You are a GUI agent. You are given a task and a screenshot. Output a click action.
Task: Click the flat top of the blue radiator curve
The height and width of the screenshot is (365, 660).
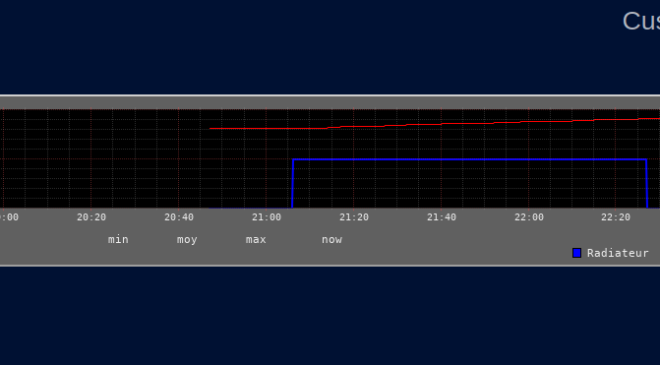[x=469, y=159]
